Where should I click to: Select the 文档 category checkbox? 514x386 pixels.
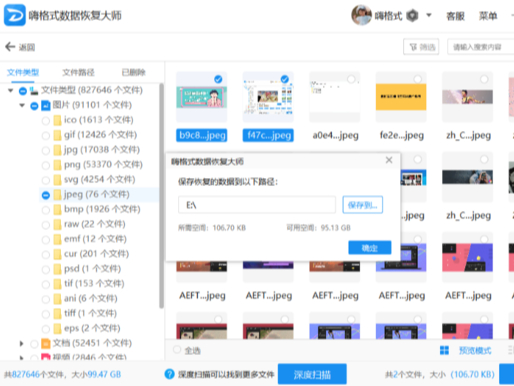(x=34, y=344)
